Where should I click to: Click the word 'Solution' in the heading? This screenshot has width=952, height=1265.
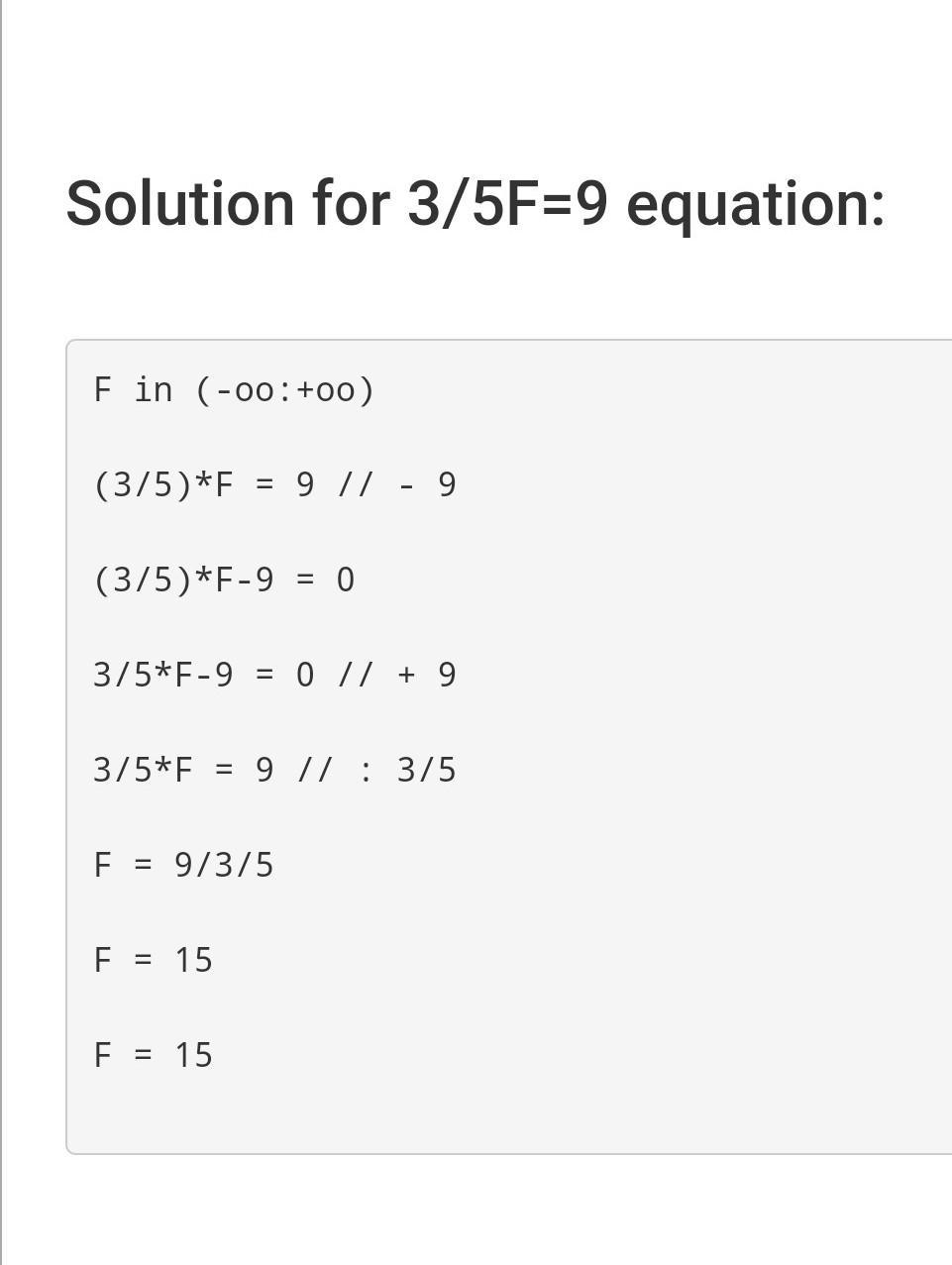[180, 203]
